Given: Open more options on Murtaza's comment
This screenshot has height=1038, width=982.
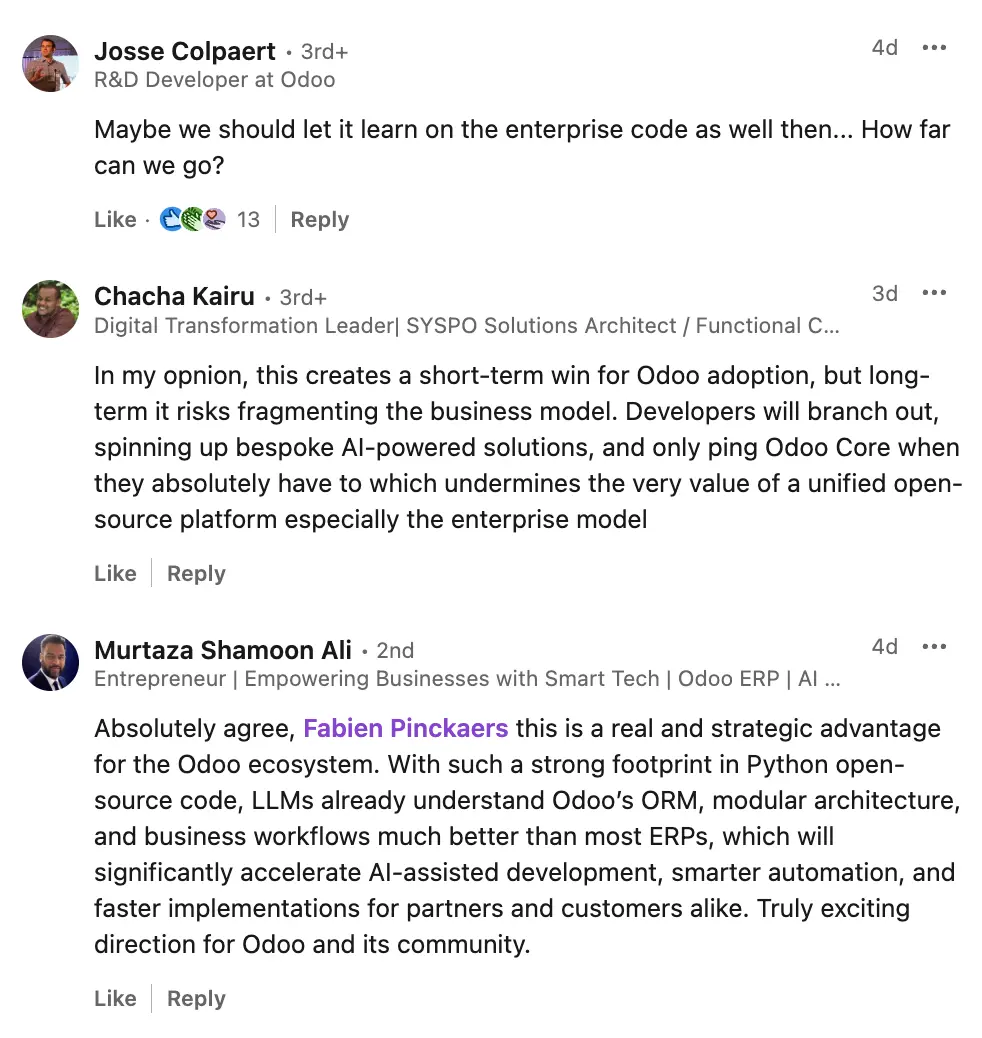Looking at the screenshot, I should 934,647.
